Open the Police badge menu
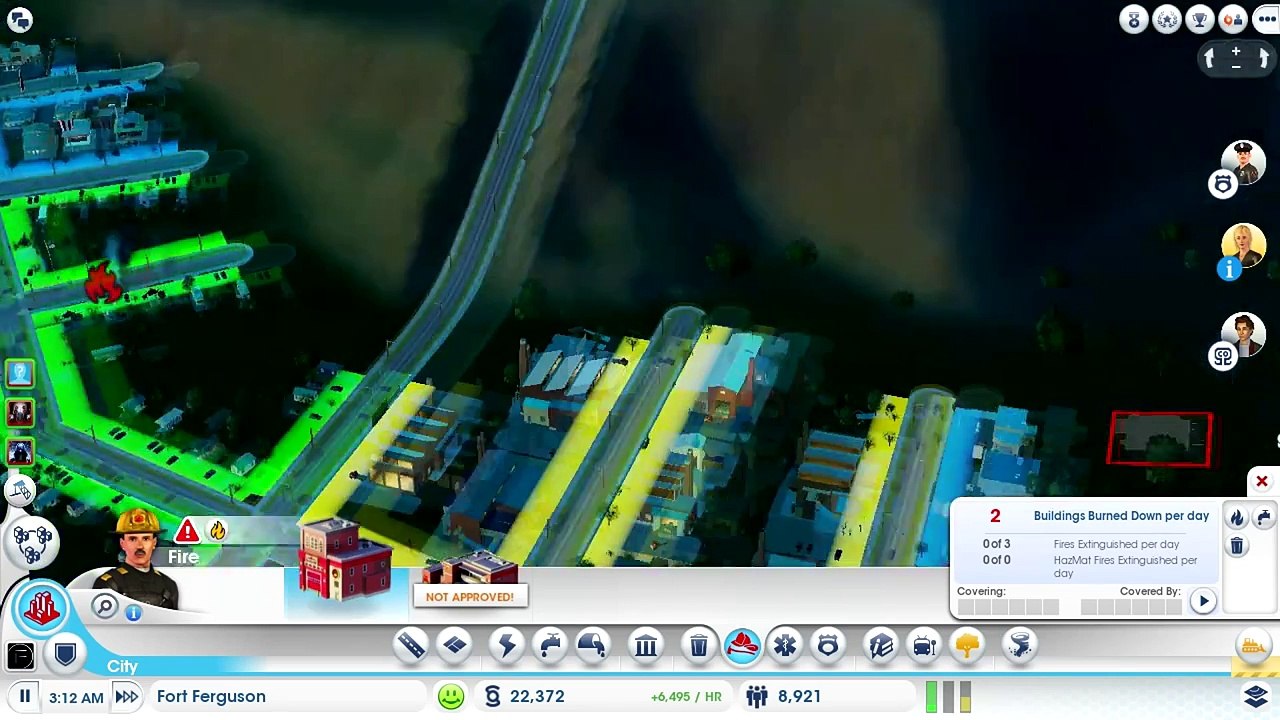This screenshot has height=720, width=1280. click(828, 645)
